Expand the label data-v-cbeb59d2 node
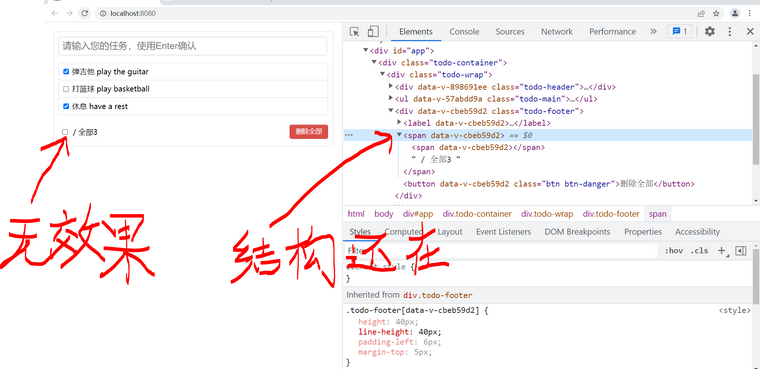760x369 pixels. pos(399,123)
